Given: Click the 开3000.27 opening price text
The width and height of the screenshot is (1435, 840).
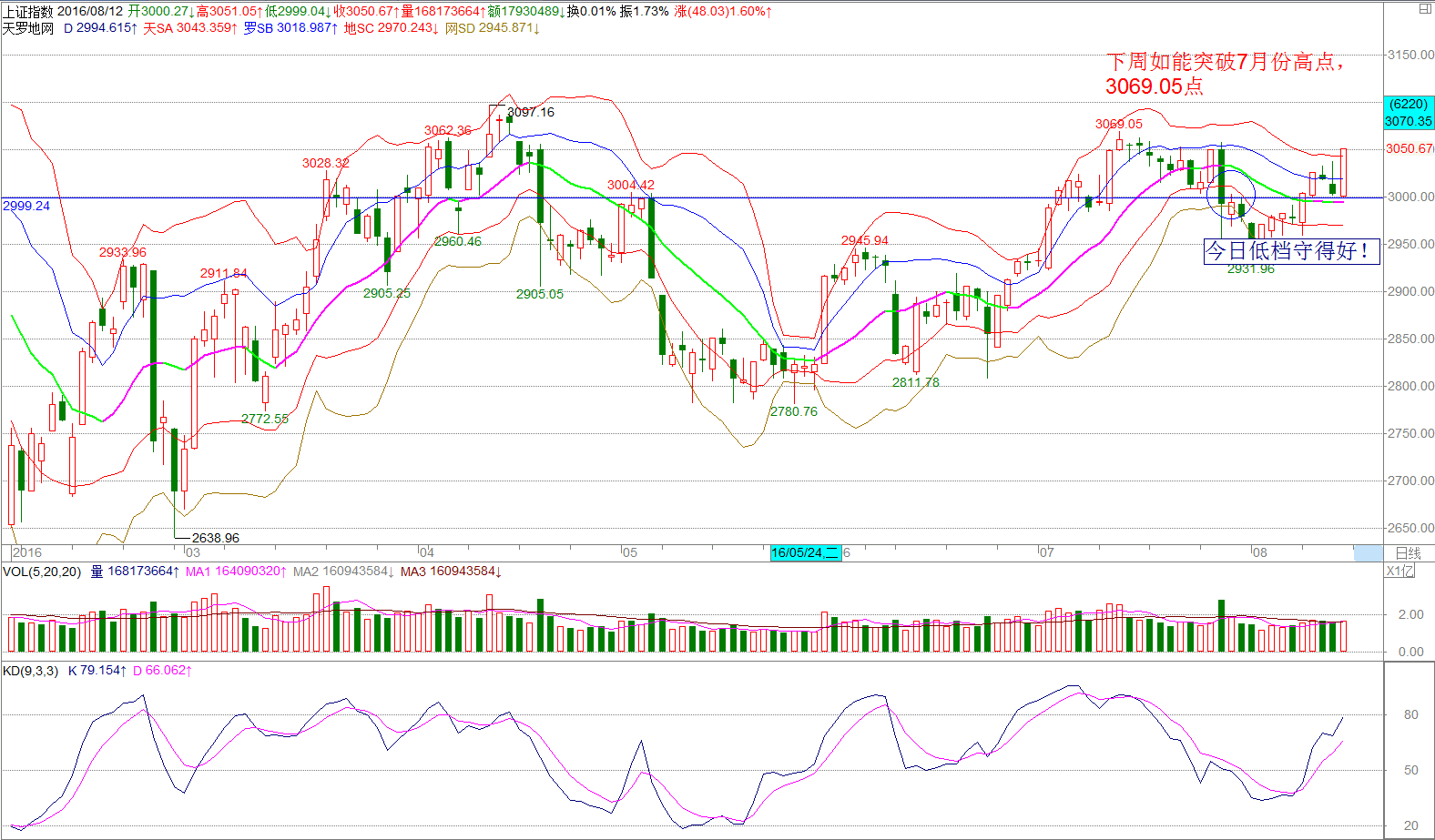Looking at the screenshot, I should (x=161, y=11).
